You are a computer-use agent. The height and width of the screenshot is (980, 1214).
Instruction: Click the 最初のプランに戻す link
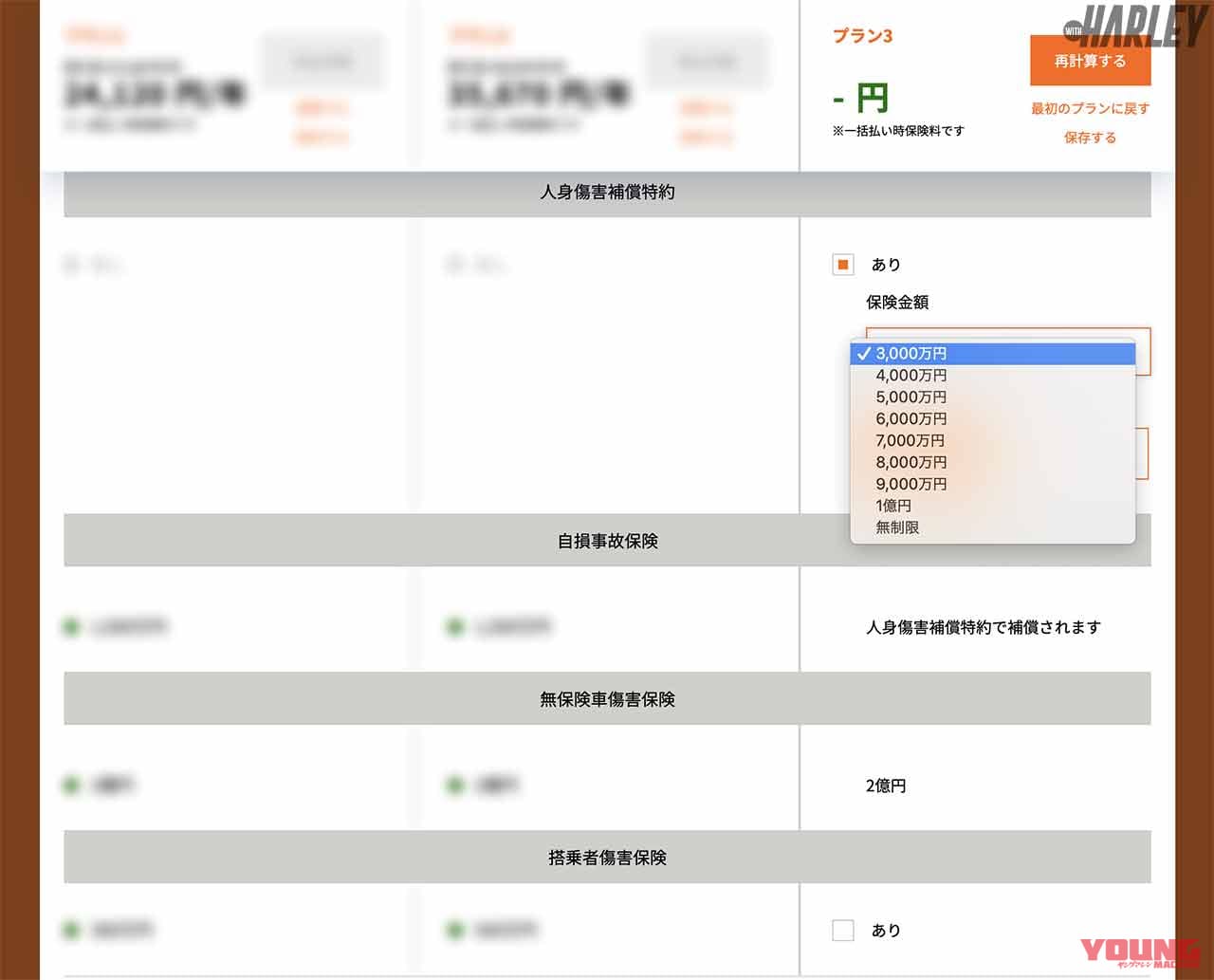click(x=1090, y=108)
